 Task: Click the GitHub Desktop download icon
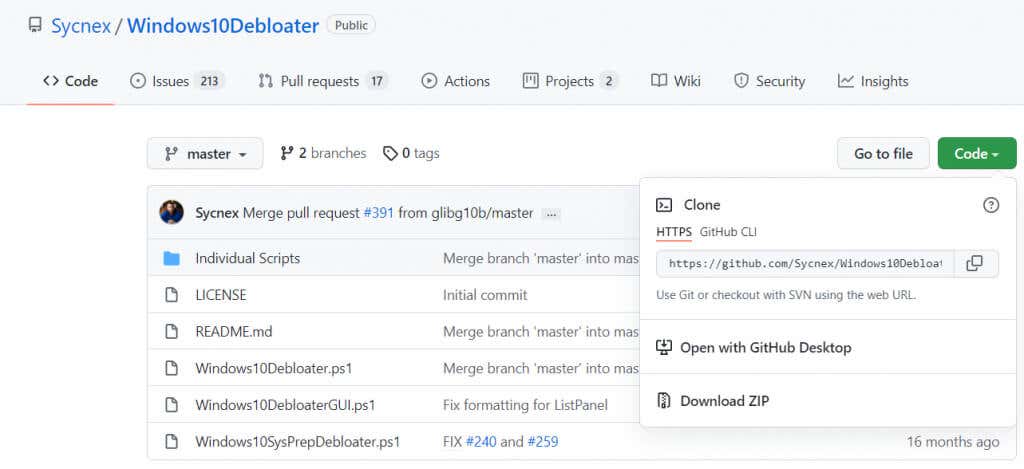point(664,348)
